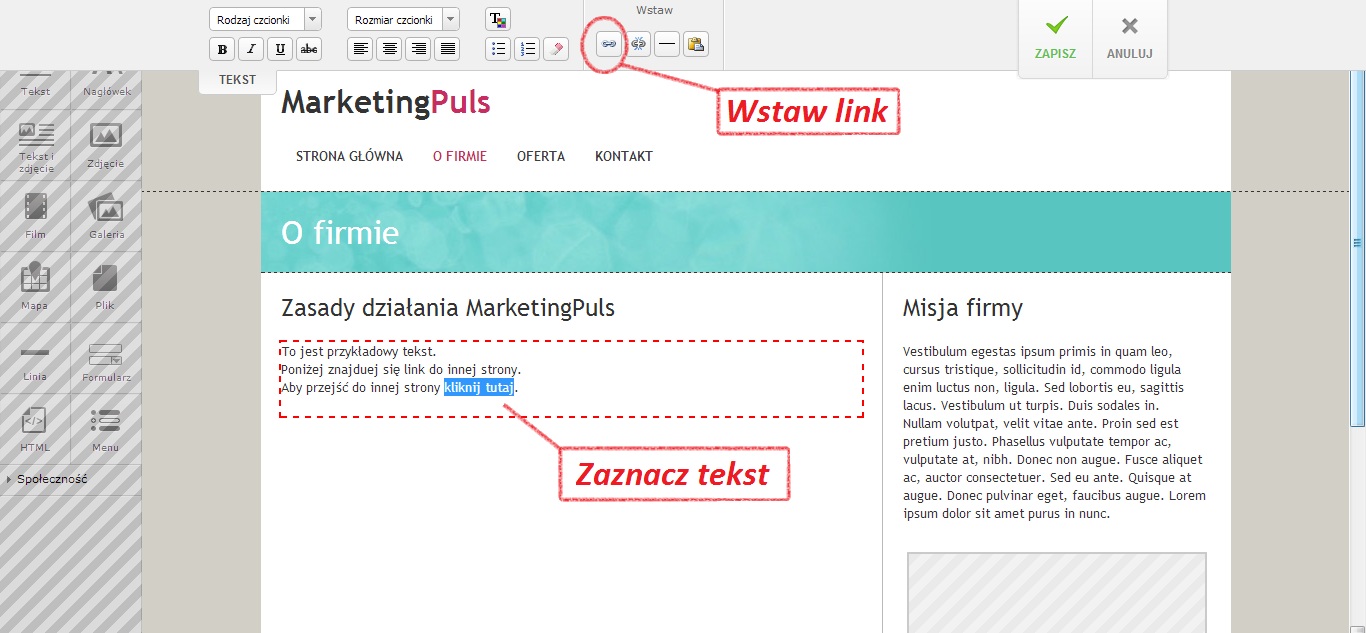The width and height of the screenshot is (1366, 633).
Task: Open the KONTAKT page in navigation
Action: click(623, 157)
